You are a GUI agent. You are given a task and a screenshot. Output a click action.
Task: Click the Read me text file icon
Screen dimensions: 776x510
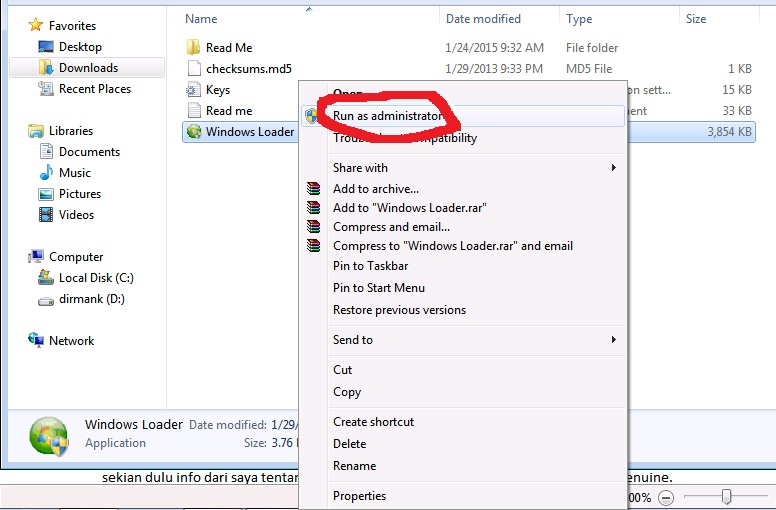(194, 110)
